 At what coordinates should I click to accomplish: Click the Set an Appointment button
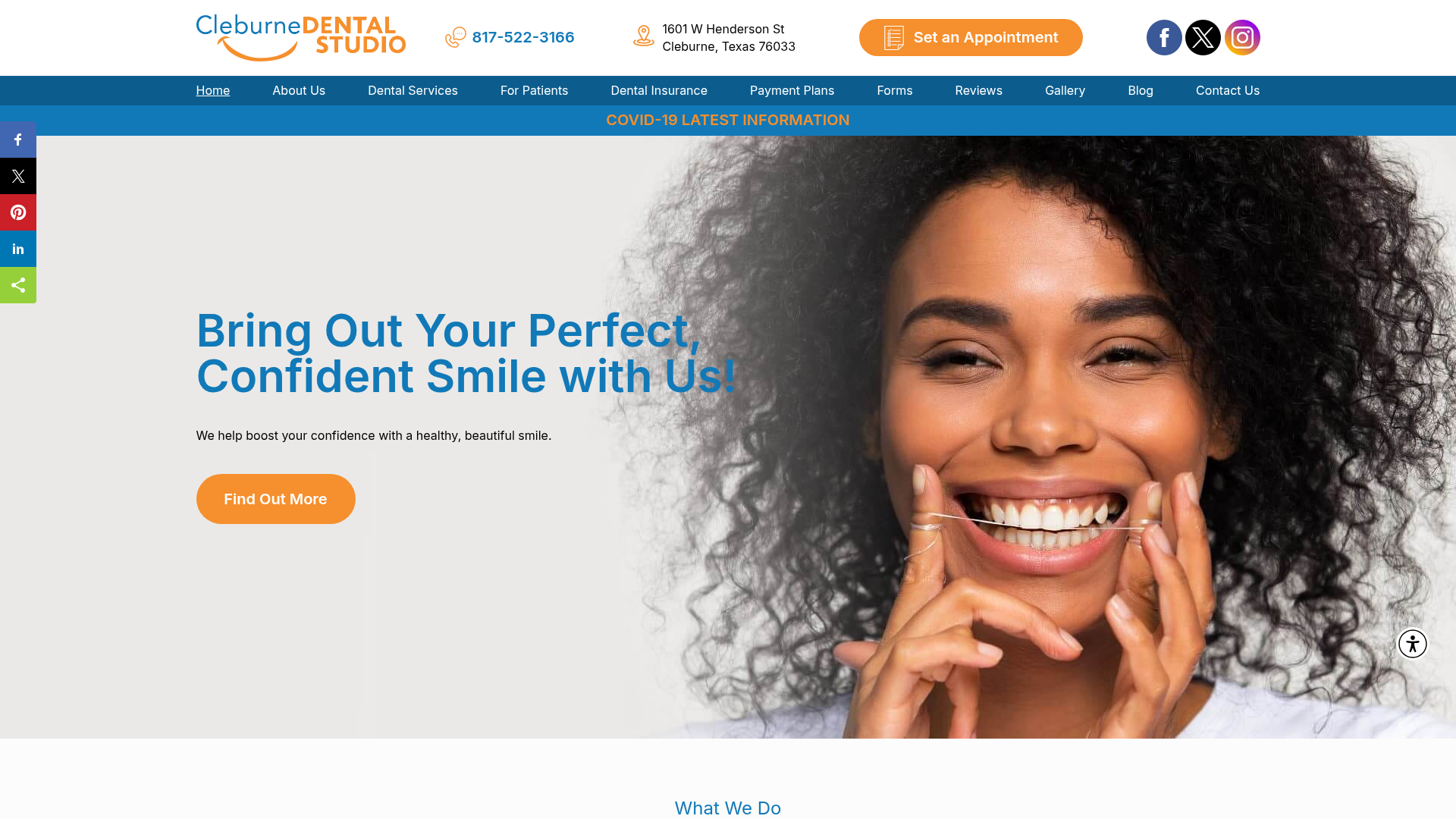(x=971, y=37)
